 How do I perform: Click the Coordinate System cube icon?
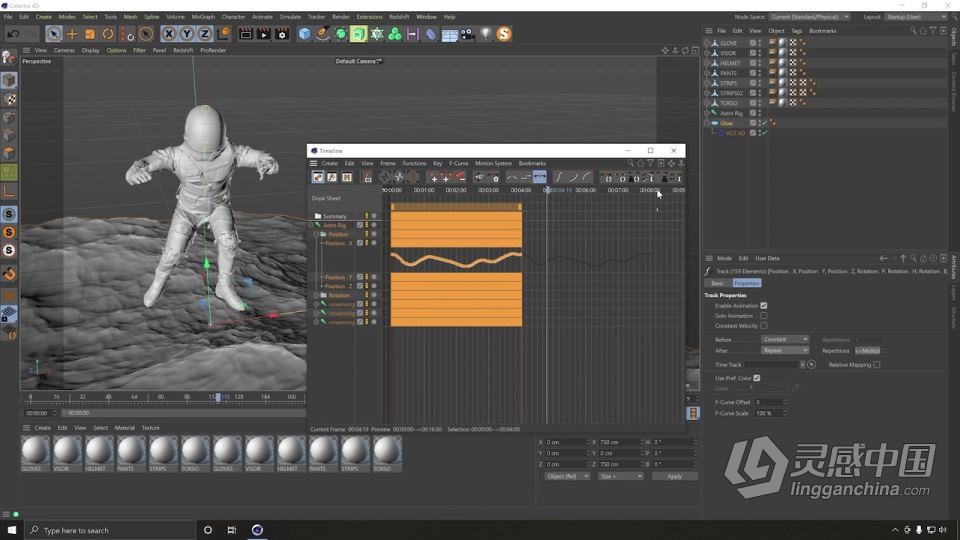223,34
